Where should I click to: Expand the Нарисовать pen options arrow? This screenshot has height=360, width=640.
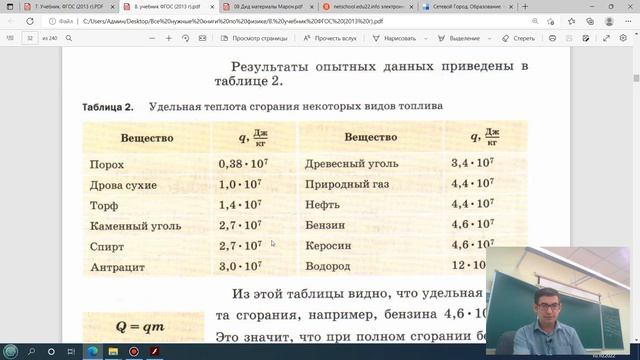[x=426, y=38]
